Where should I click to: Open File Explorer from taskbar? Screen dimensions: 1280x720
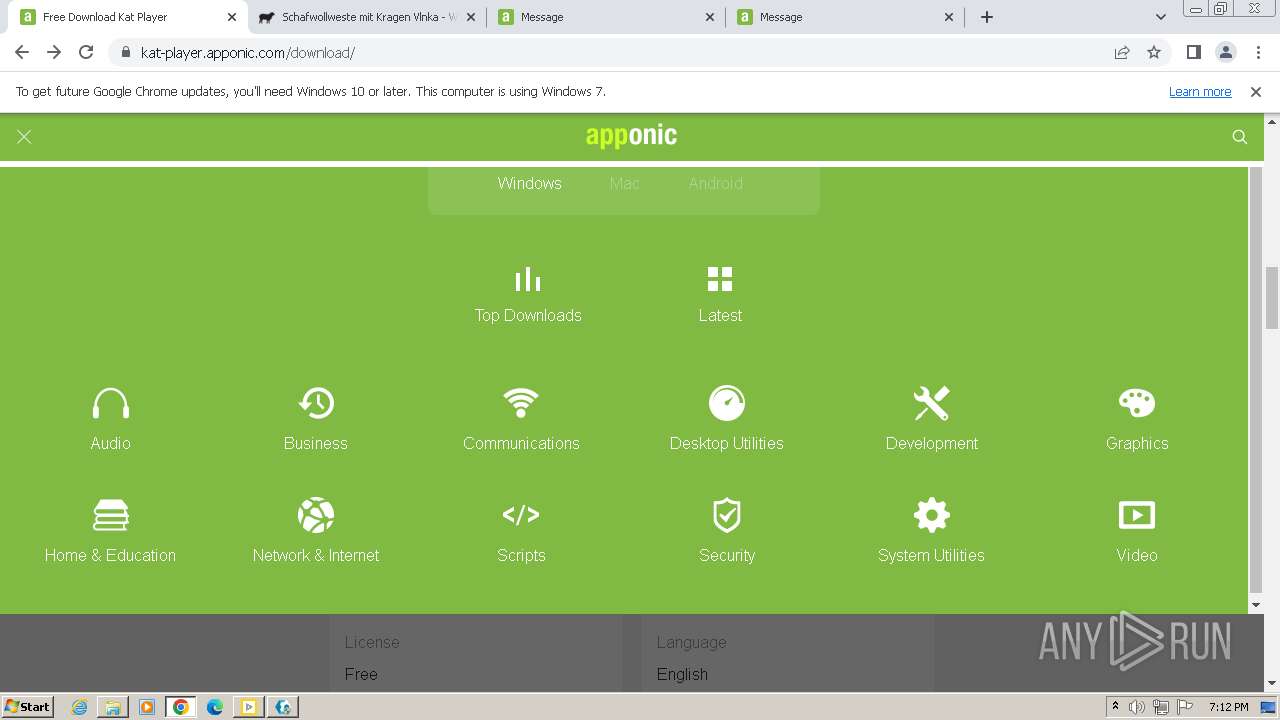coord(113,707)
